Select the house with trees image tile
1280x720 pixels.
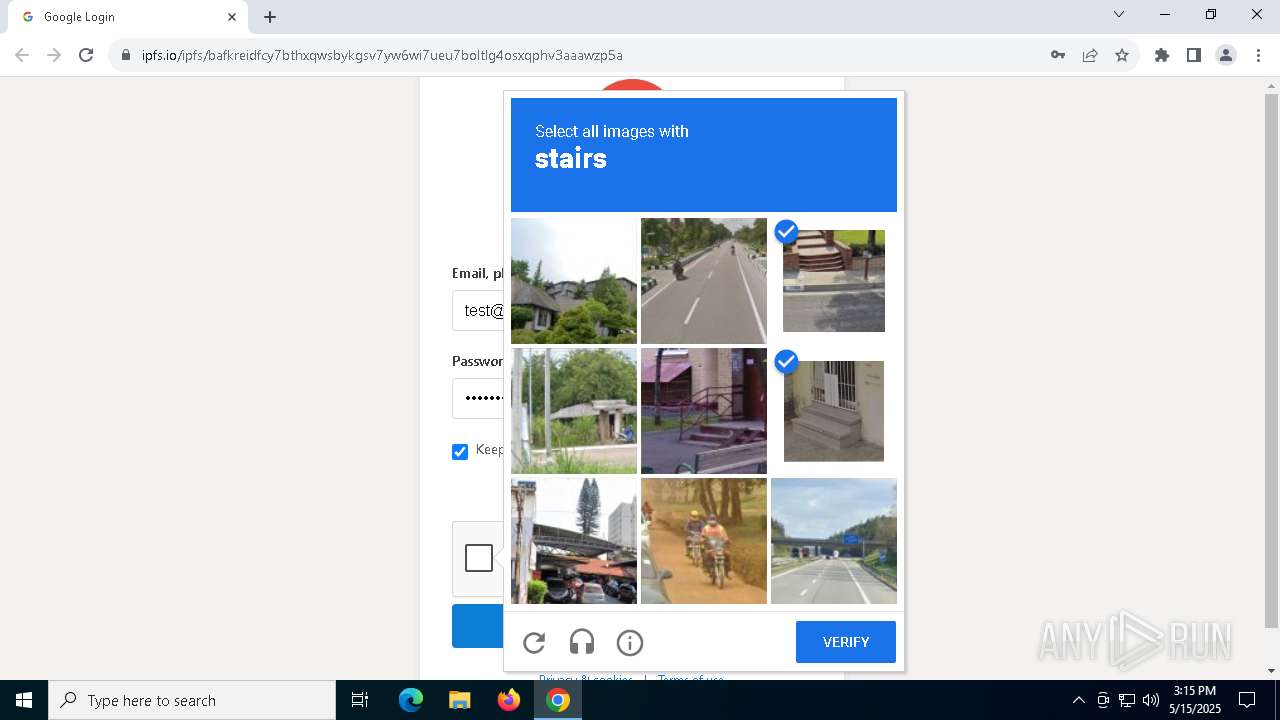point(574,281)
